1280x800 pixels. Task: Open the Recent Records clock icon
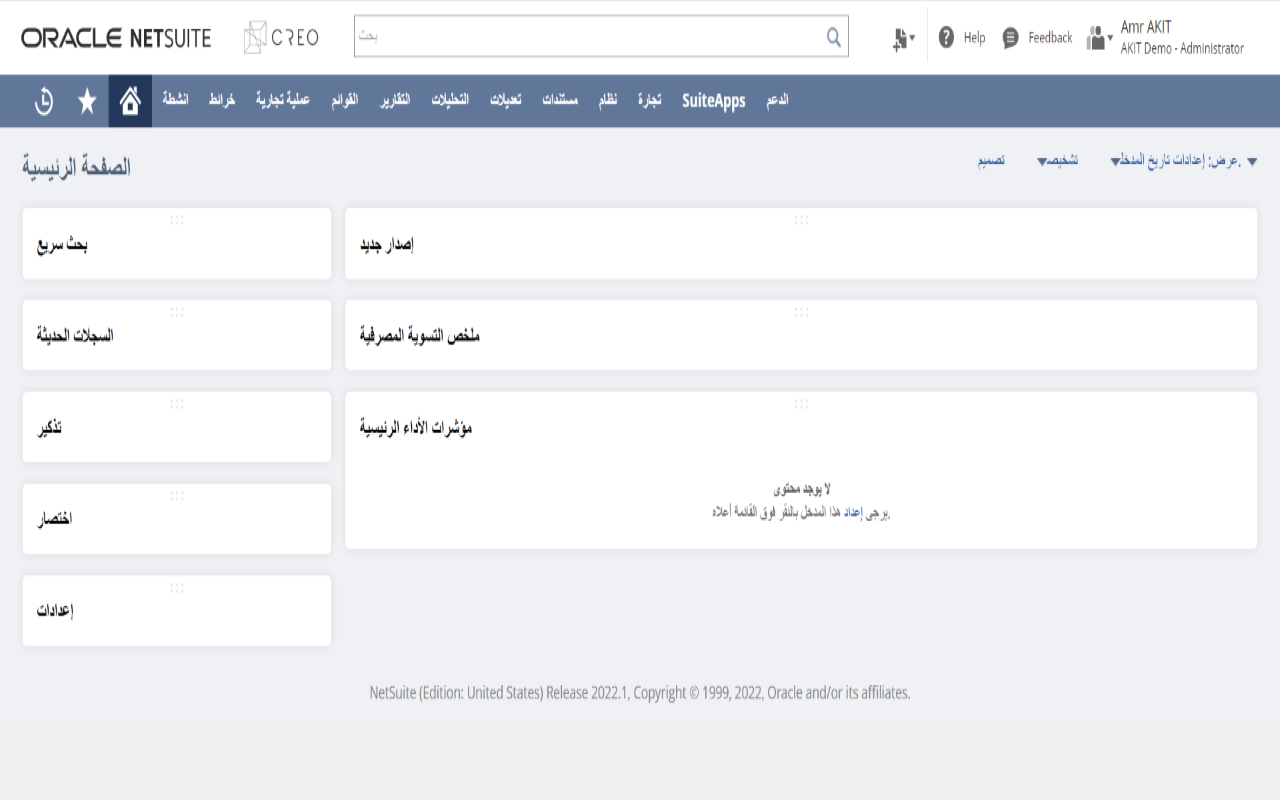[x=44, y=101]
